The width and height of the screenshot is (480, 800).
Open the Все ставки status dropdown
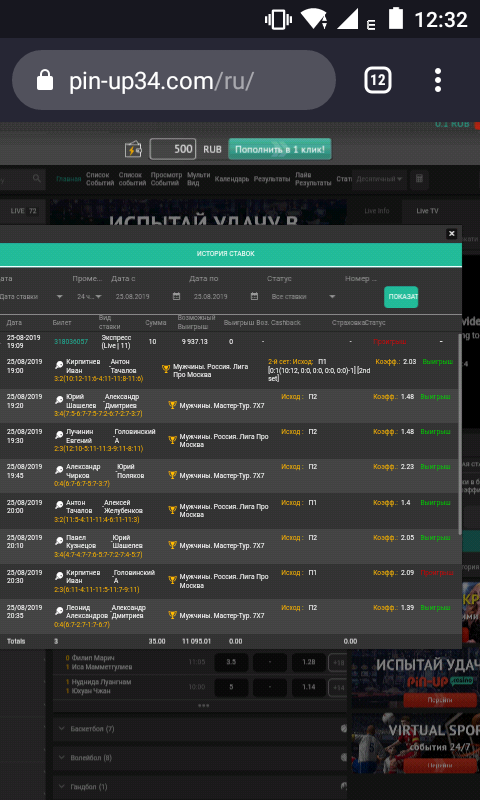(x=303, y=296)
